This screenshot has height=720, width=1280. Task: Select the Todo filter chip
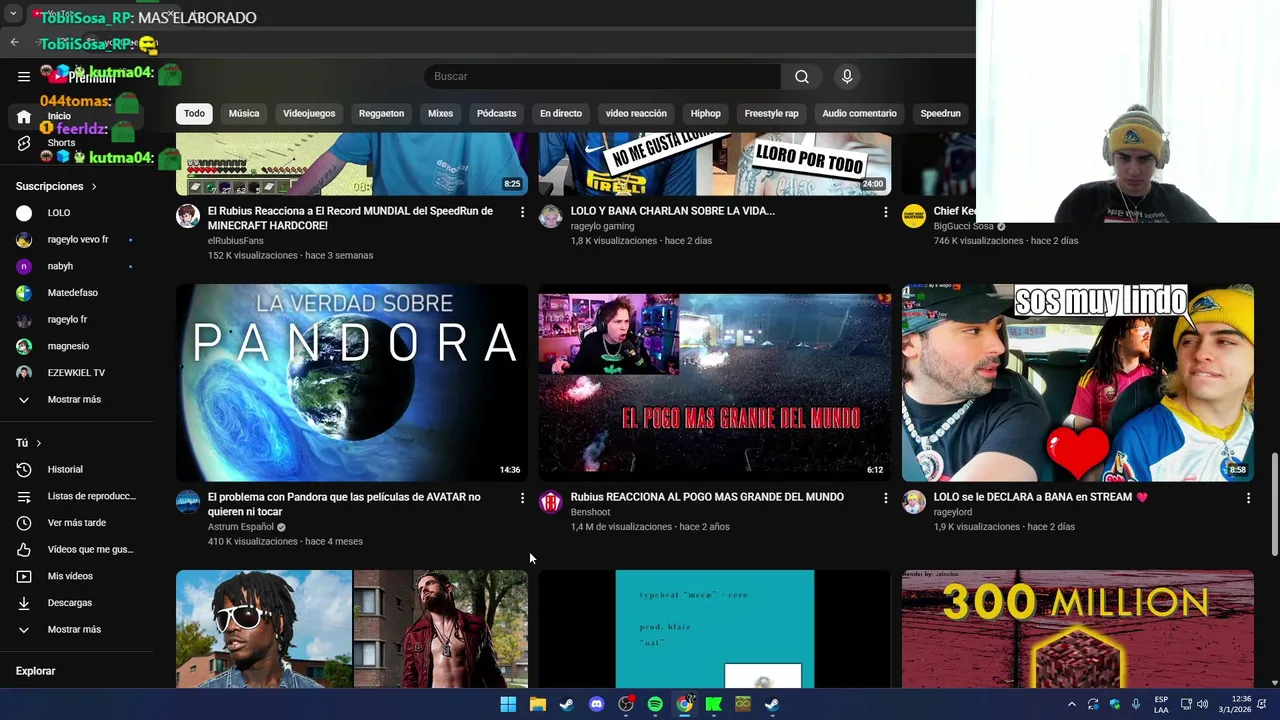click(x=194, y=114)
